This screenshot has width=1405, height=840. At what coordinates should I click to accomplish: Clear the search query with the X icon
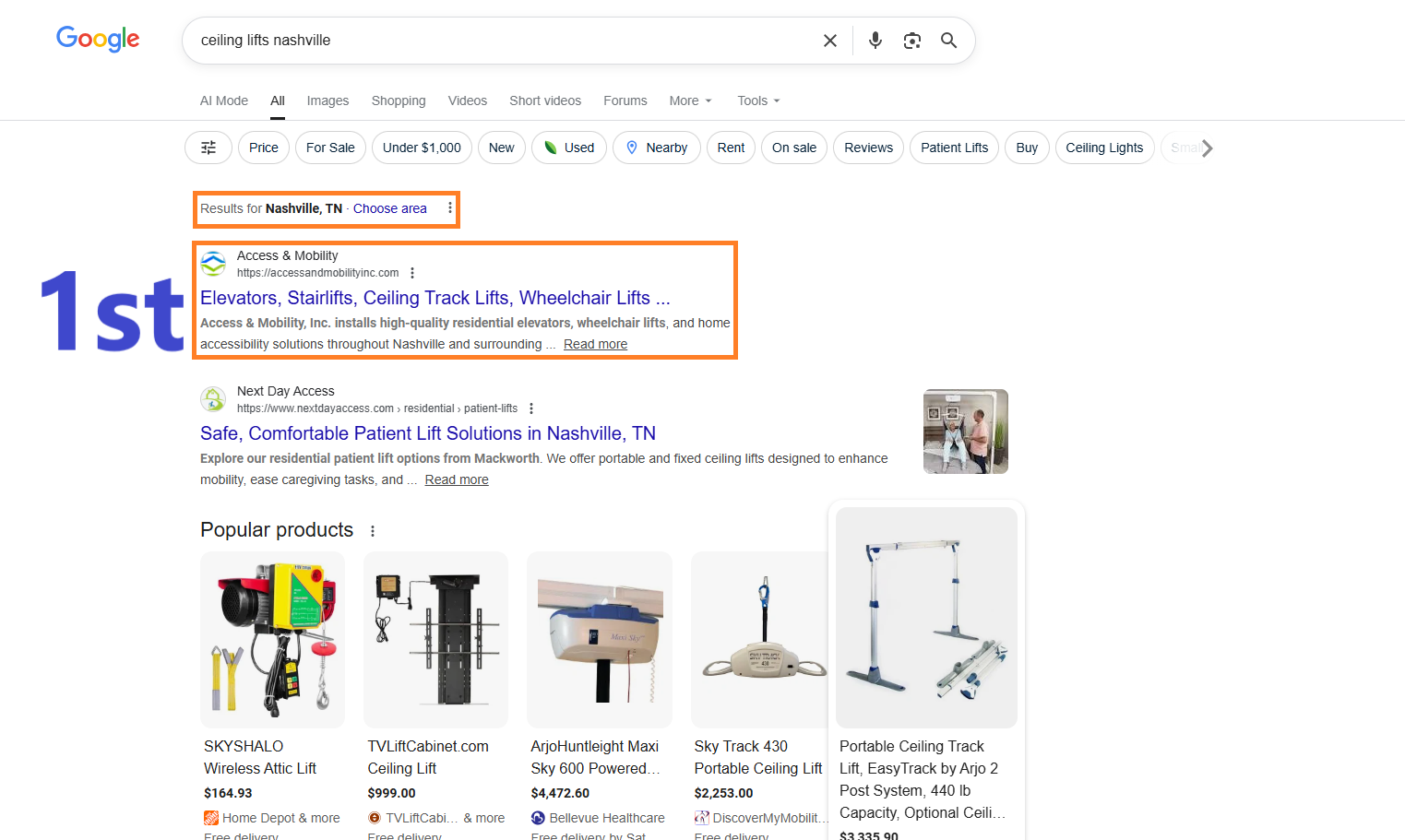tap(830, 41)
